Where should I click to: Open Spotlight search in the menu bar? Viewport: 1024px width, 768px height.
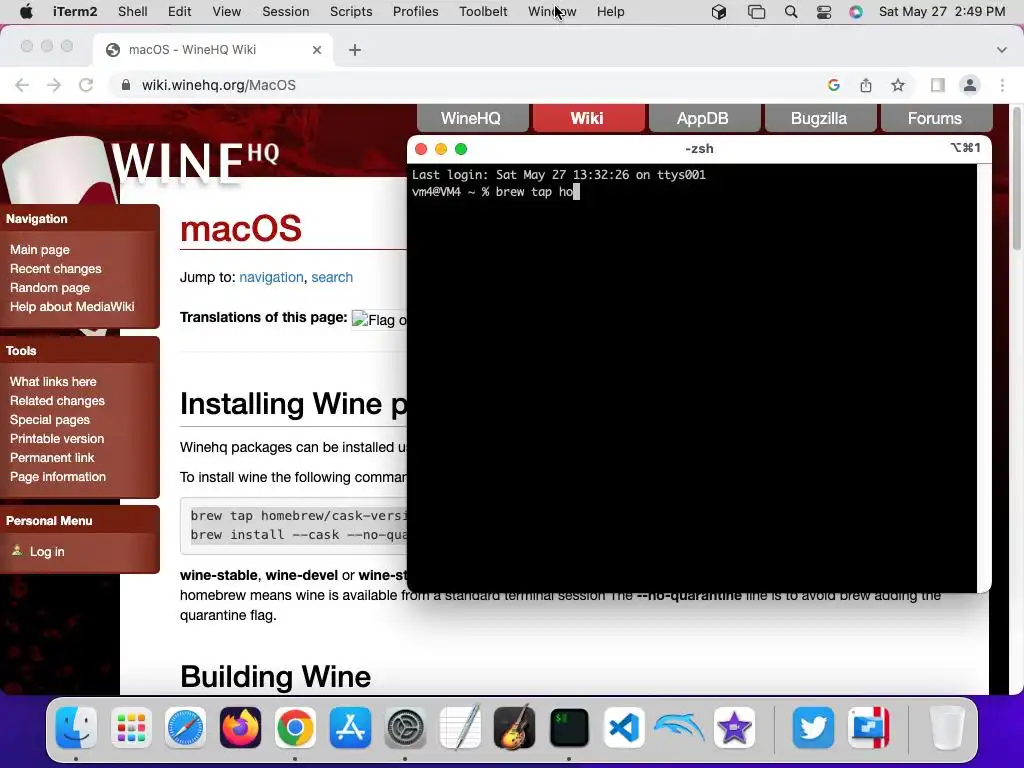[x=791, y=12]
